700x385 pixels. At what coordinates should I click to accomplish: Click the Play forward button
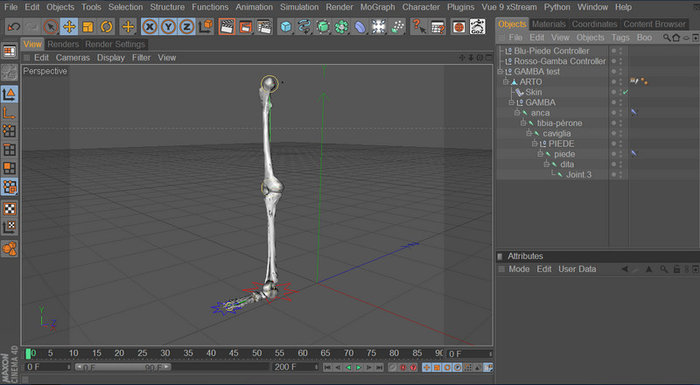coord(358,367)
